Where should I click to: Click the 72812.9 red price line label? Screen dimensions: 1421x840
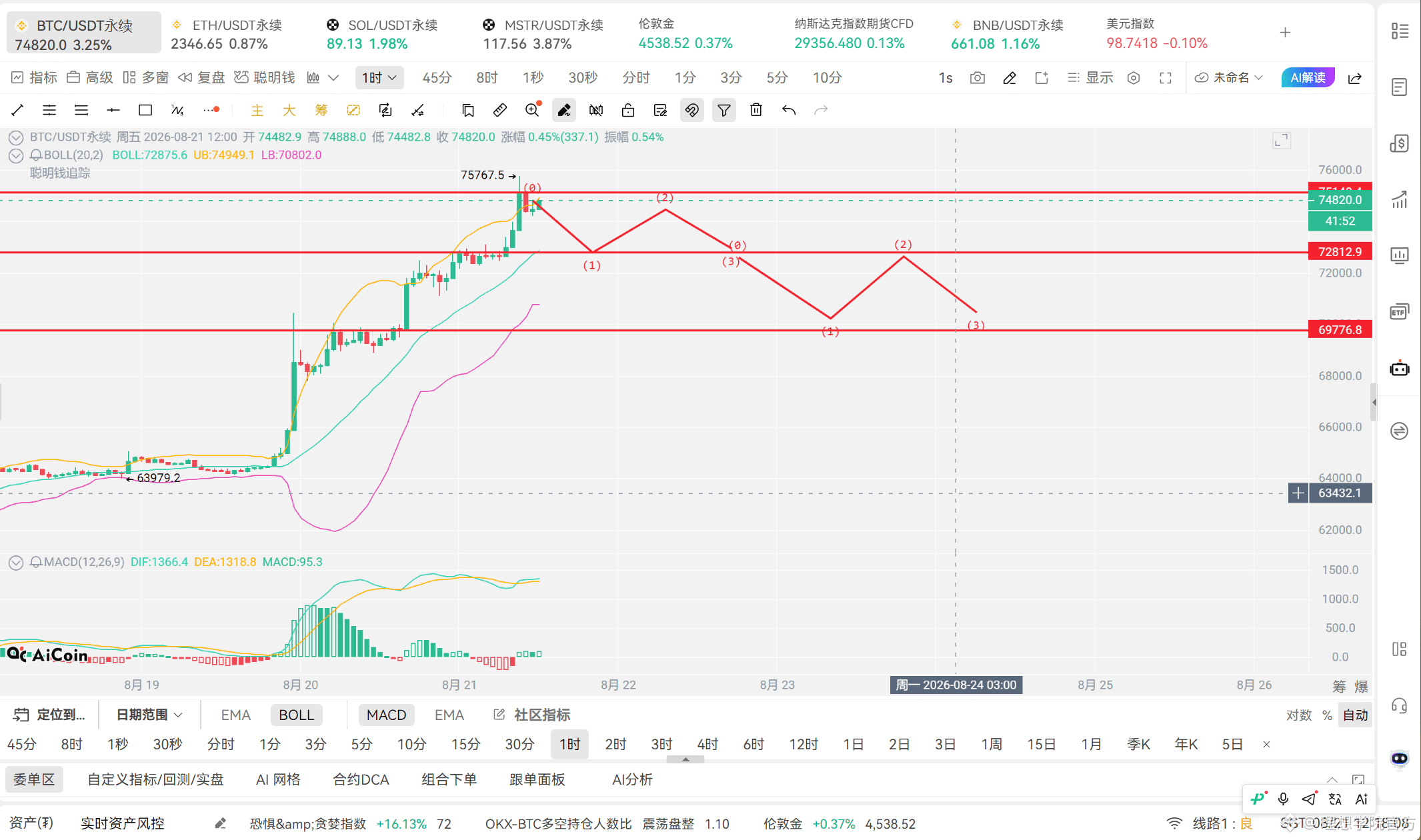(x=1340, y=252)
